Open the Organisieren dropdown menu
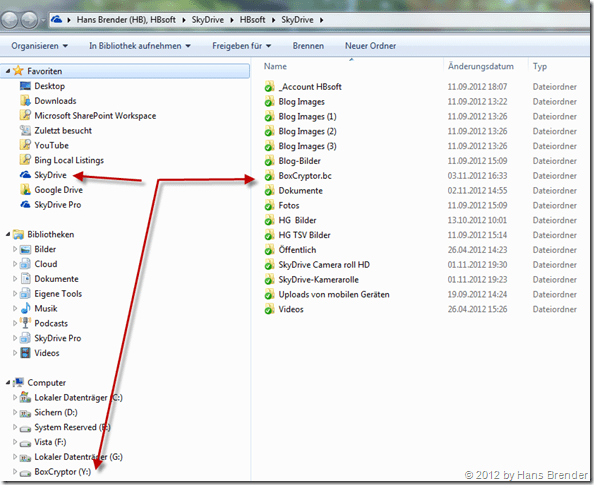 click(39, 46)
